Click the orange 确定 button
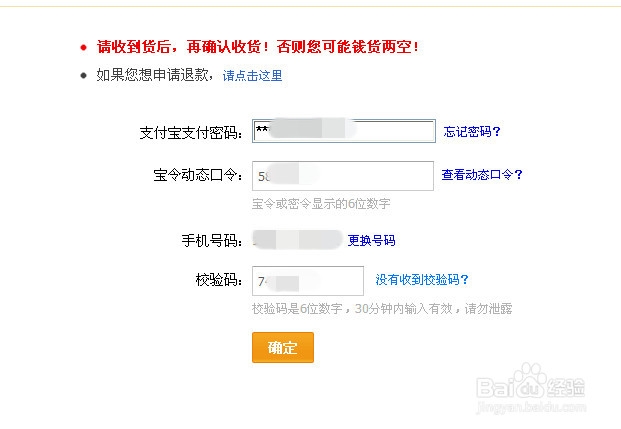 283,348
